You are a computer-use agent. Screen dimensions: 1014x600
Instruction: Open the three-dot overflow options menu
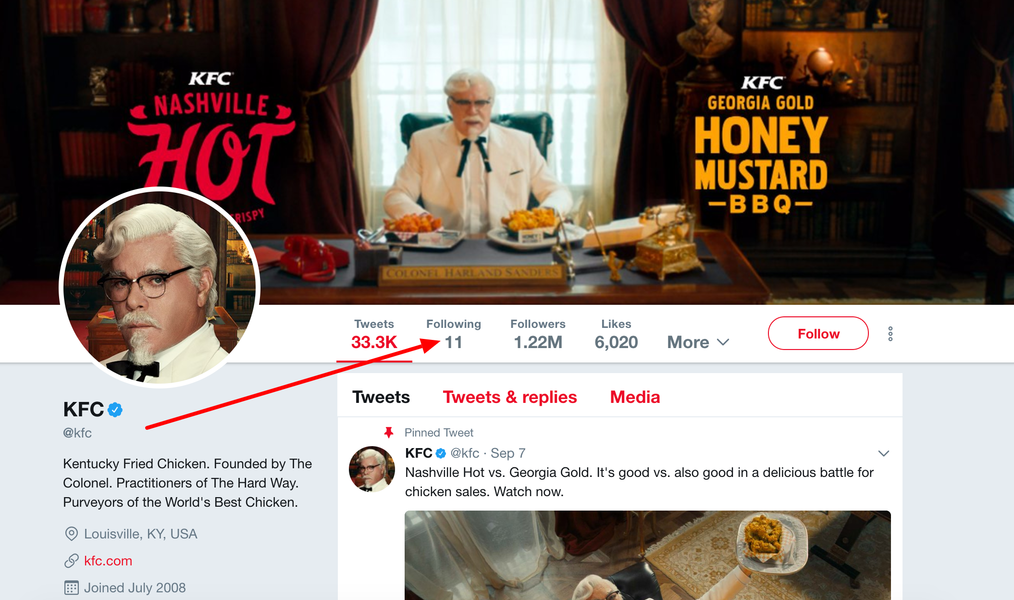(890, 334)
